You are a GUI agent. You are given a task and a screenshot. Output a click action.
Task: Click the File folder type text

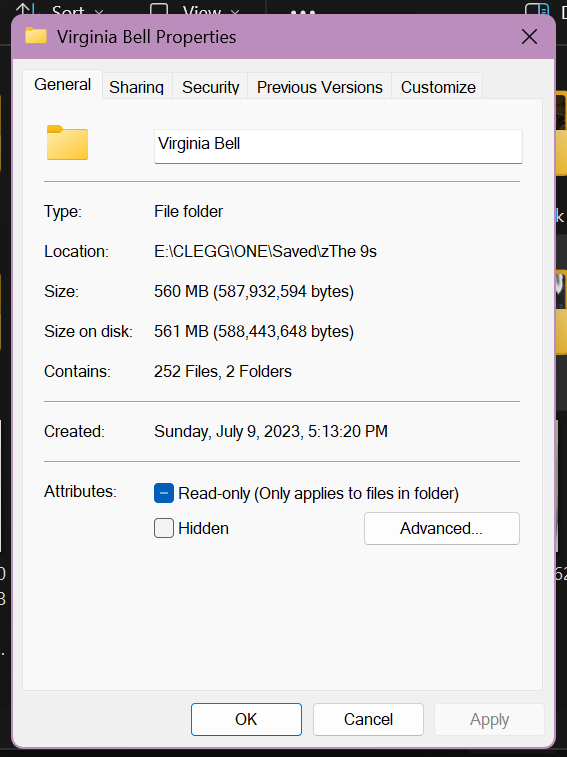pyautogui.click(x=188, y=211)
